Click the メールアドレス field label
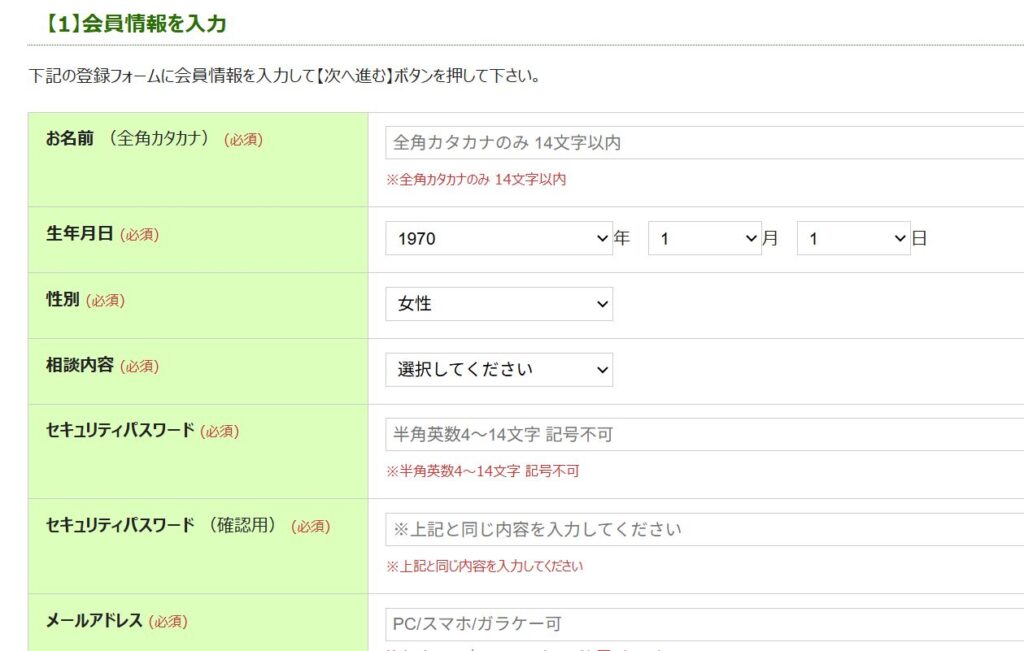 click(x=95, y=621)
